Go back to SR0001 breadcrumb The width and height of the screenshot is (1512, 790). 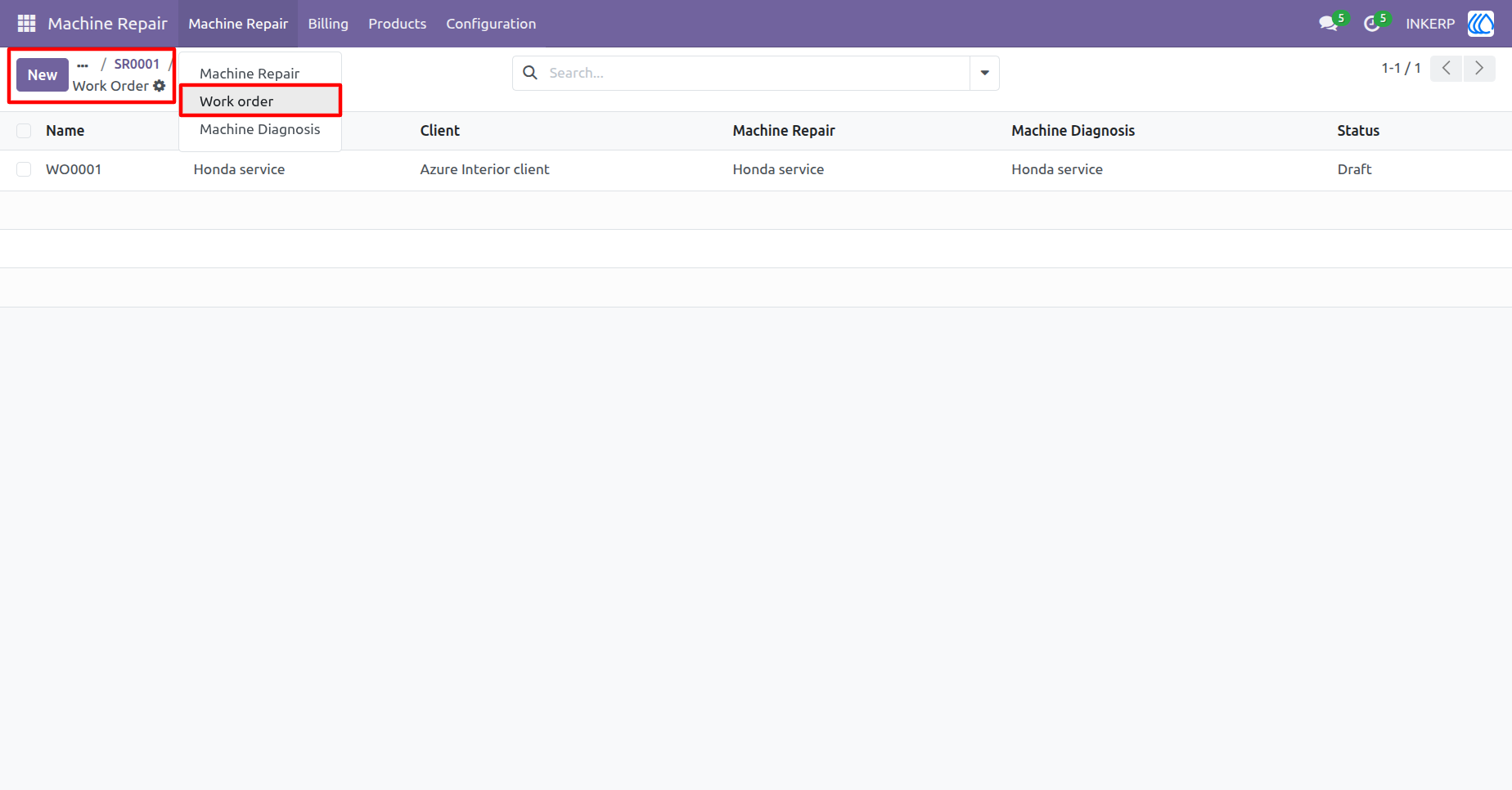(x=137, y=64)
